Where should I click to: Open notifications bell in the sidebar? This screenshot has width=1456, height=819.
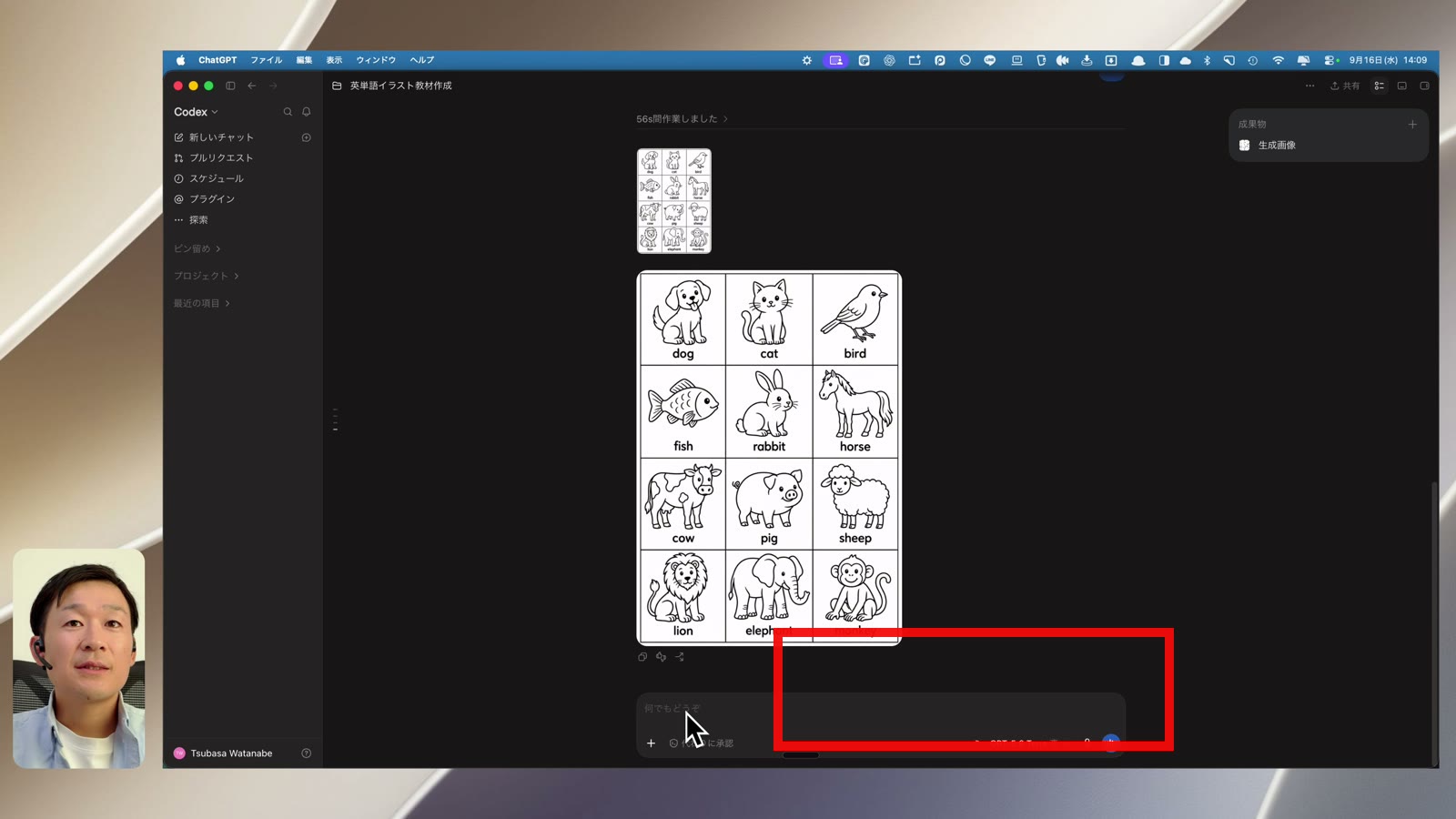[307, 112]
